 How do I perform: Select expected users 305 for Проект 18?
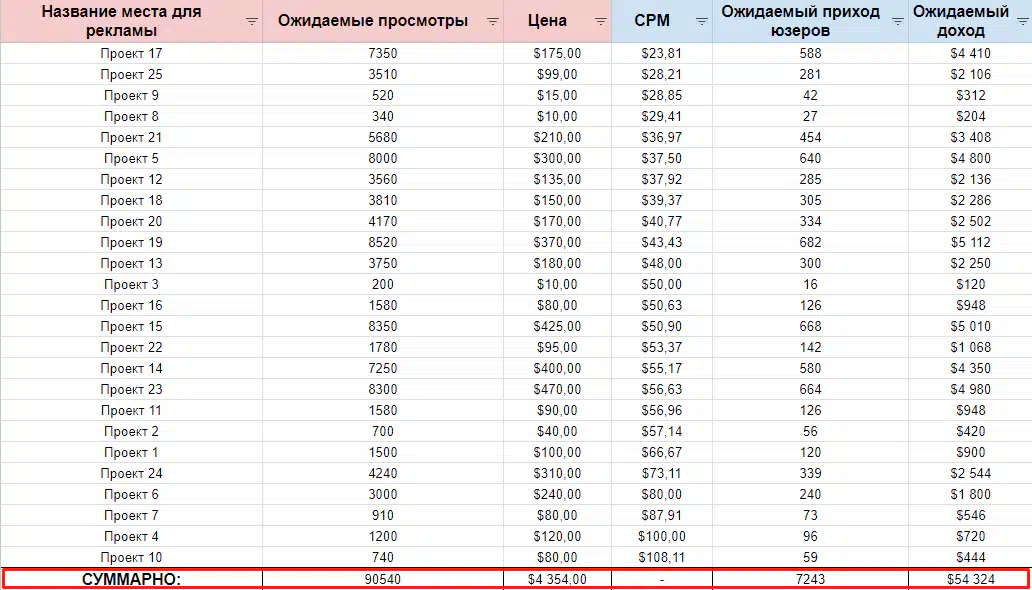[810, 200]
